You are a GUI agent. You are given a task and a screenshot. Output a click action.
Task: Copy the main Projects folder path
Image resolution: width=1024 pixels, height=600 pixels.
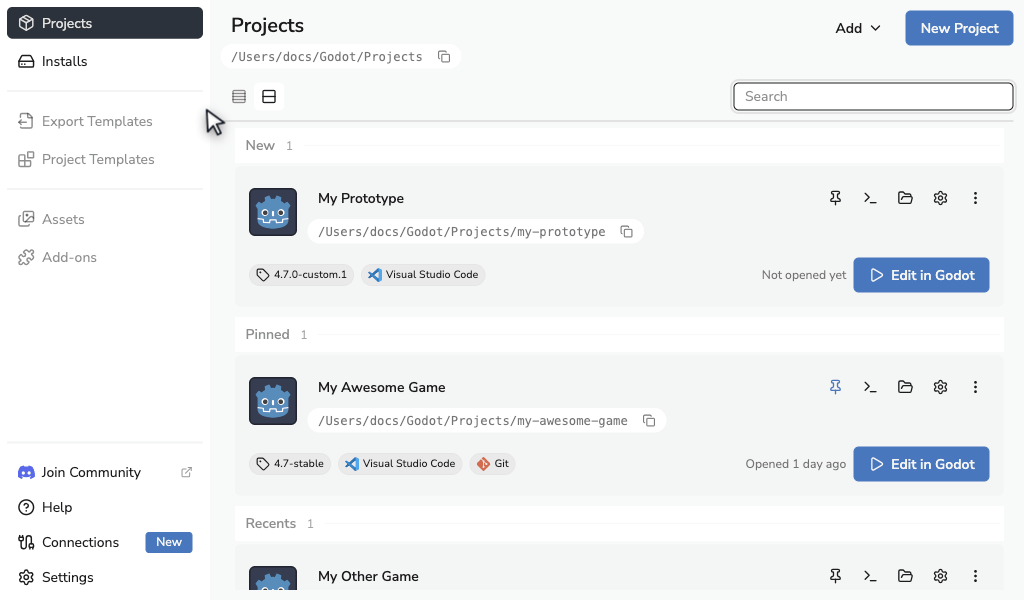pyautogui.click(x=444, y=57)
